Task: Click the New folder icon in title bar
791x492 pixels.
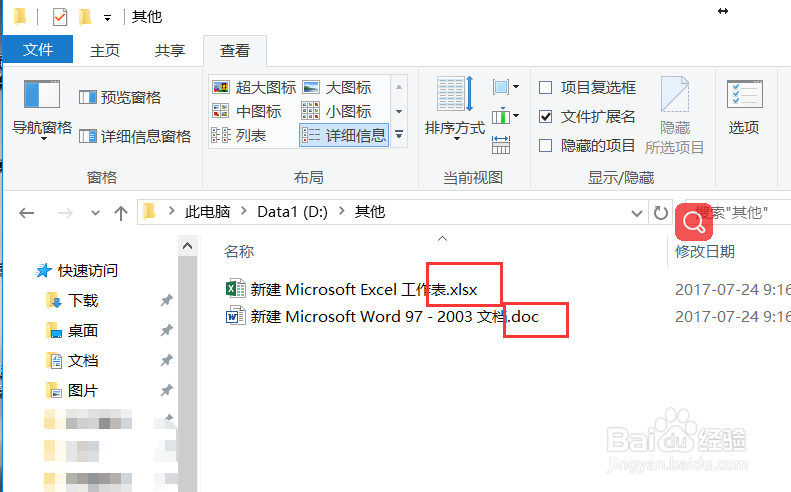Action: pos(85,17)
